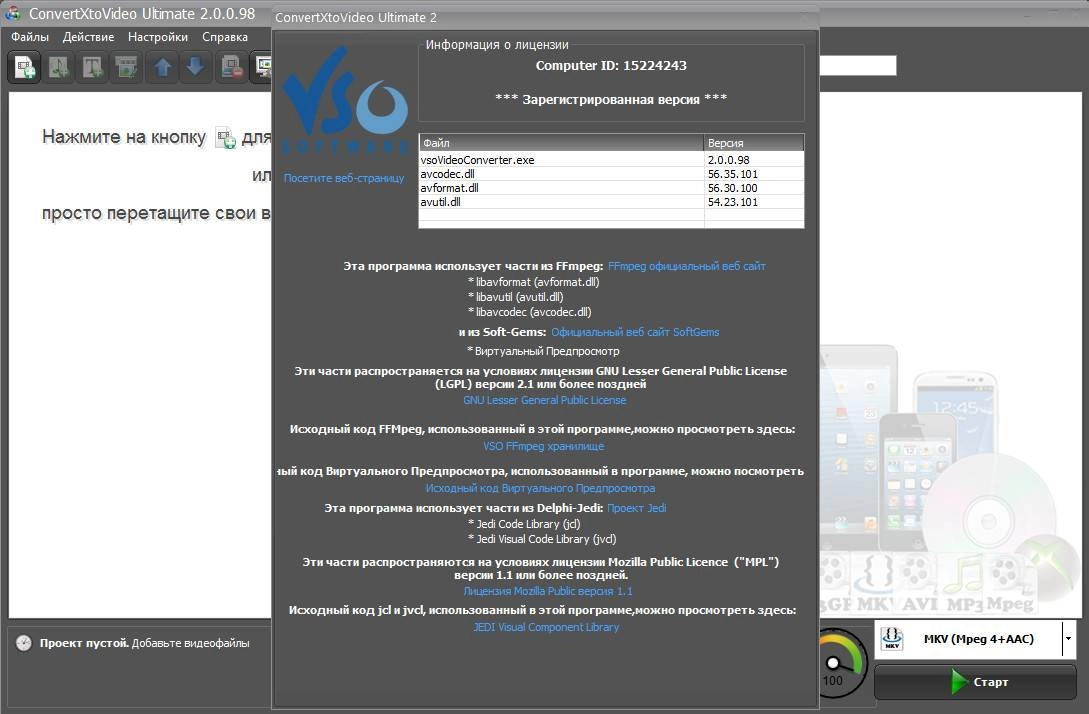Click the Посетите веб-страницу link
The image size is (1089, 714).
[x=344, y=178]
